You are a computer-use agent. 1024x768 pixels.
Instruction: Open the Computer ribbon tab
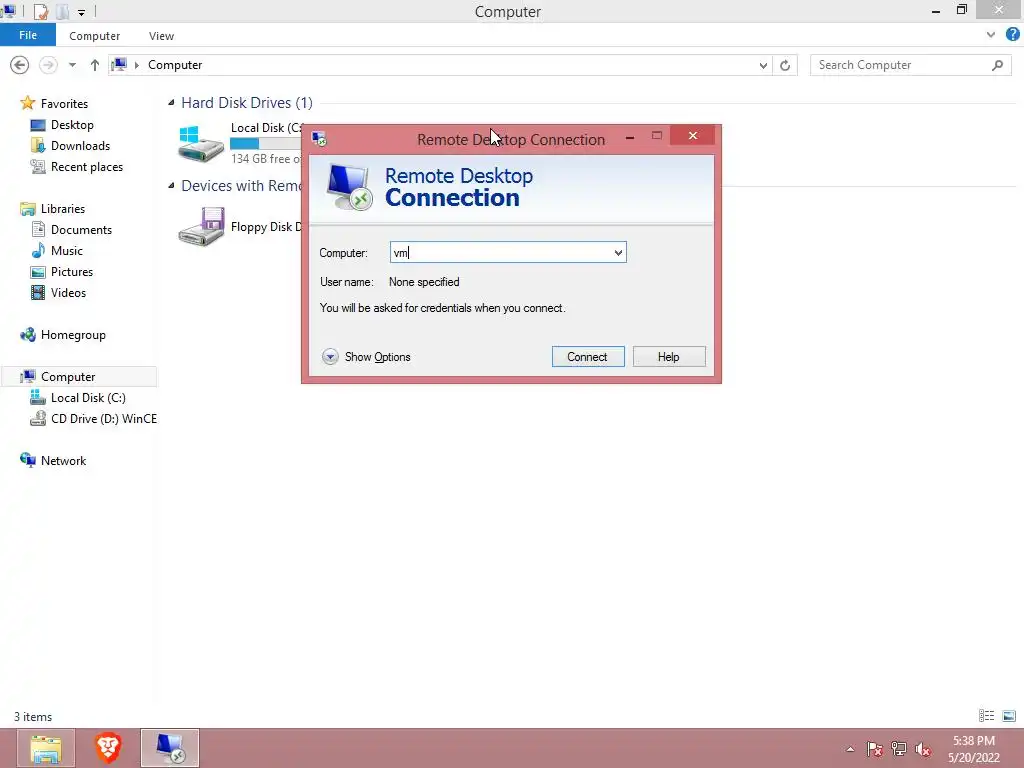[x=95, y=36]
